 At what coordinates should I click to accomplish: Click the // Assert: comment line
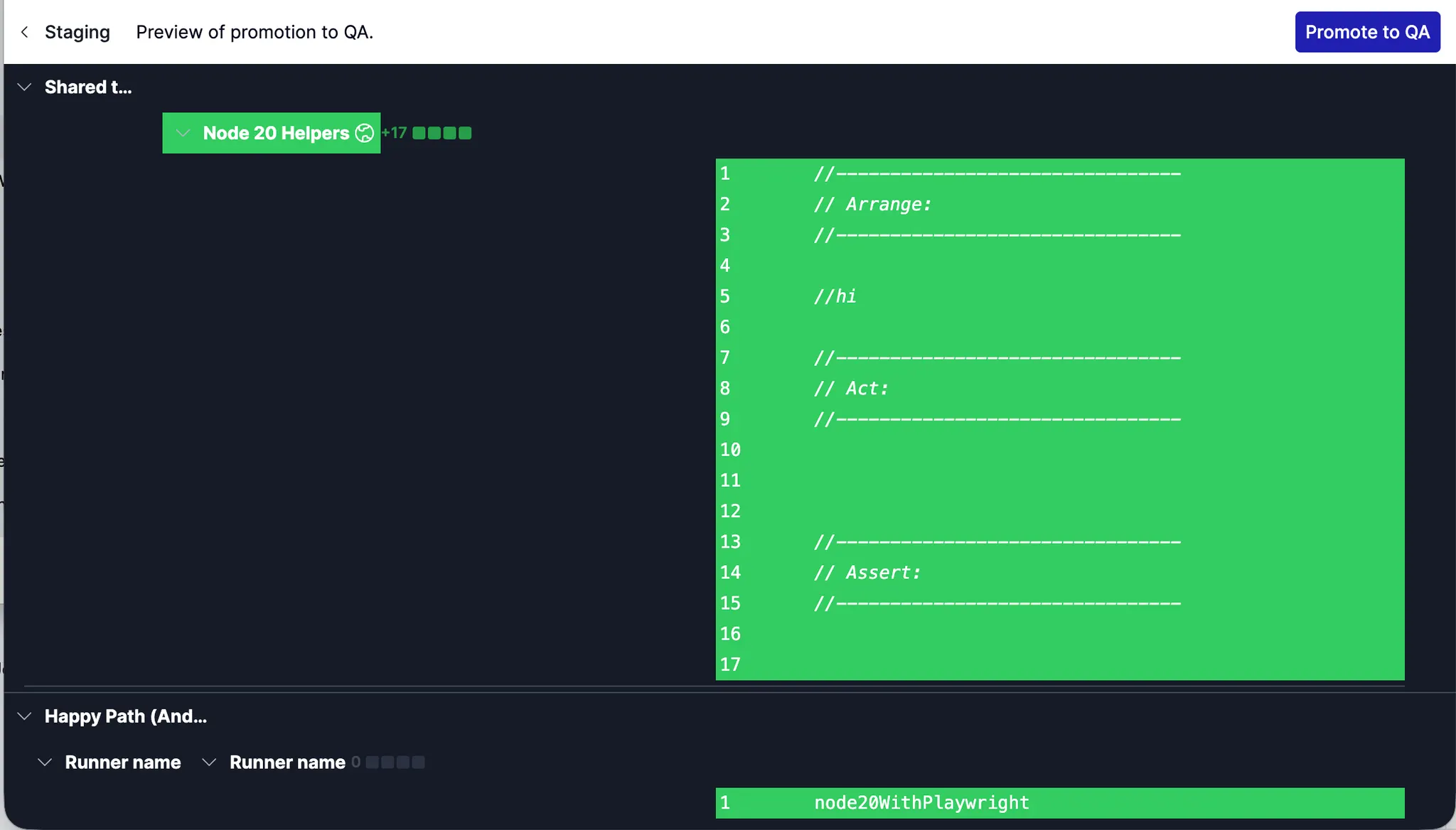[867, 573]
